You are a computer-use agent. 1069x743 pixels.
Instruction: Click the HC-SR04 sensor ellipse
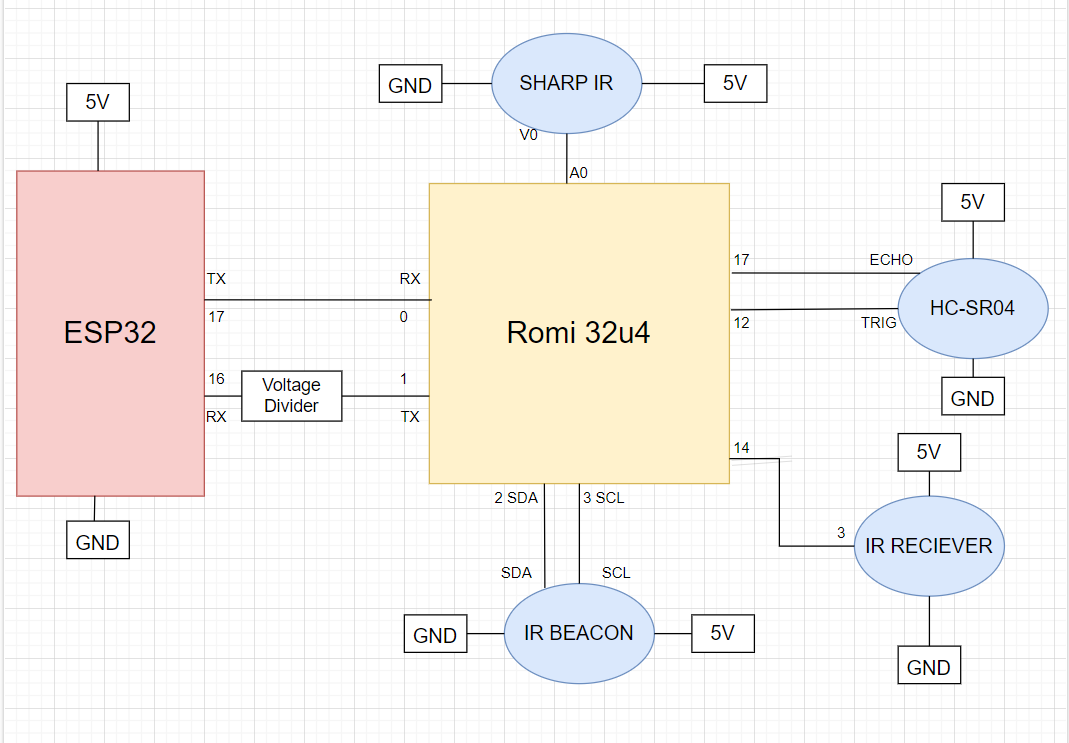[x=972, y=308]
